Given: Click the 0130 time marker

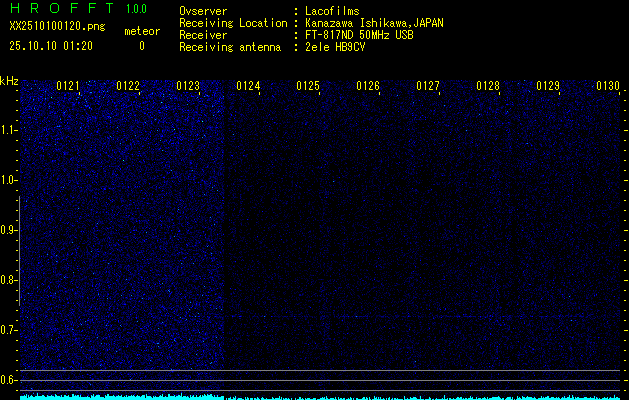Looking at the screenshot, I should [x=608, y=87].
